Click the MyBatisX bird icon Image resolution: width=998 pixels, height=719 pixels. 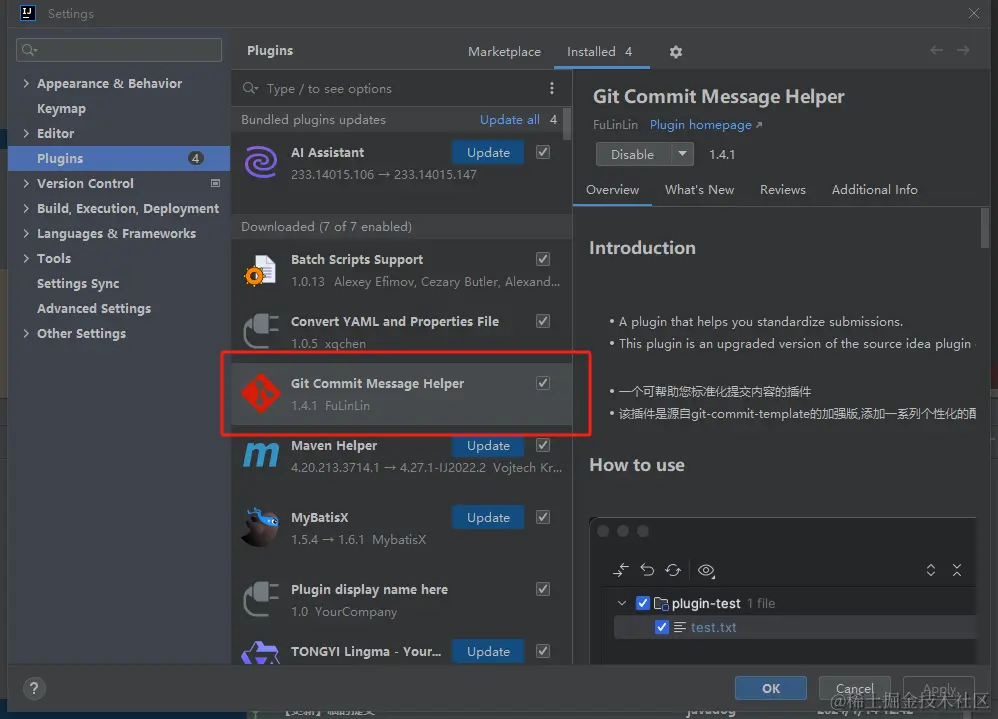261,527
